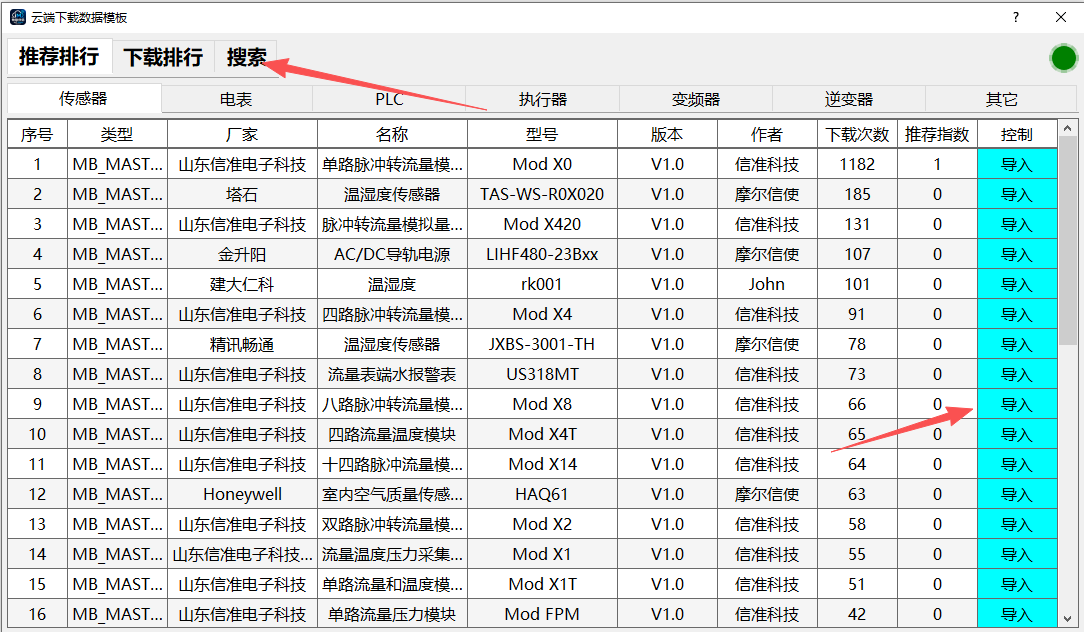Click the 序号 column header

(x=37, y=134)
